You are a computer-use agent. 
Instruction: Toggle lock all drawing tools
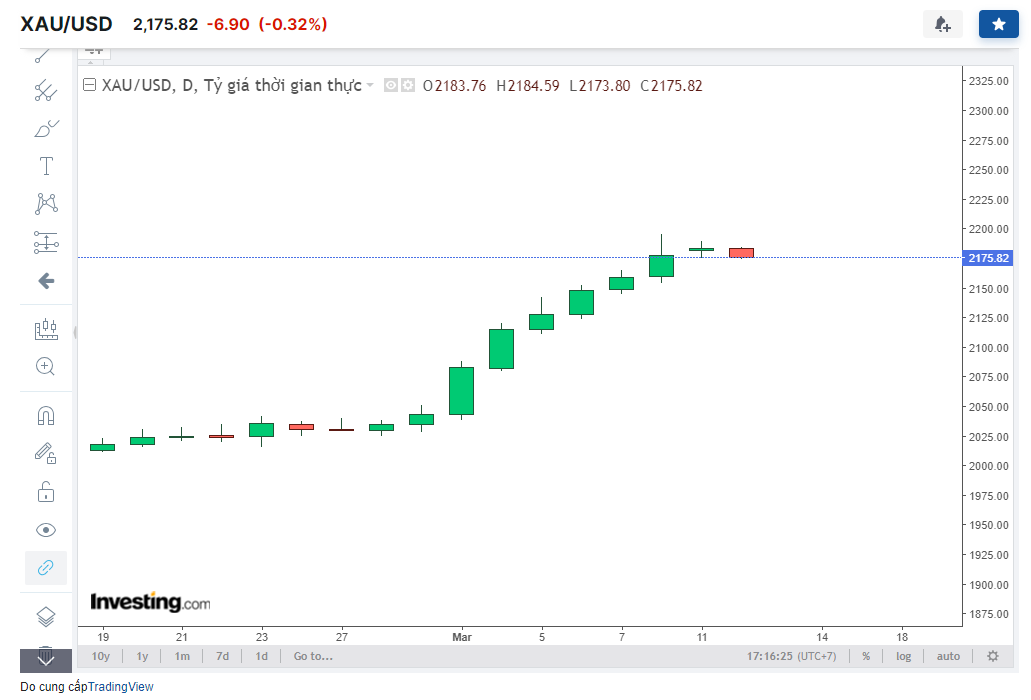[46, 491]
